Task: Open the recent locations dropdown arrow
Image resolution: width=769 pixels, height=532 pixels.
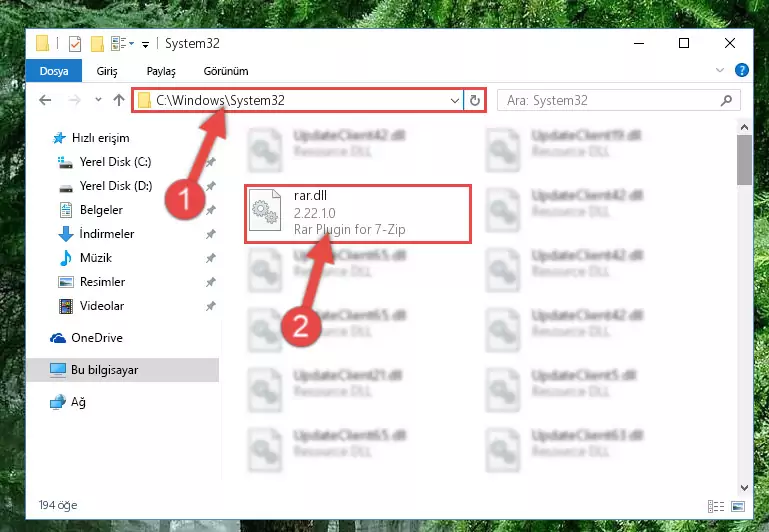Action: 98,100
